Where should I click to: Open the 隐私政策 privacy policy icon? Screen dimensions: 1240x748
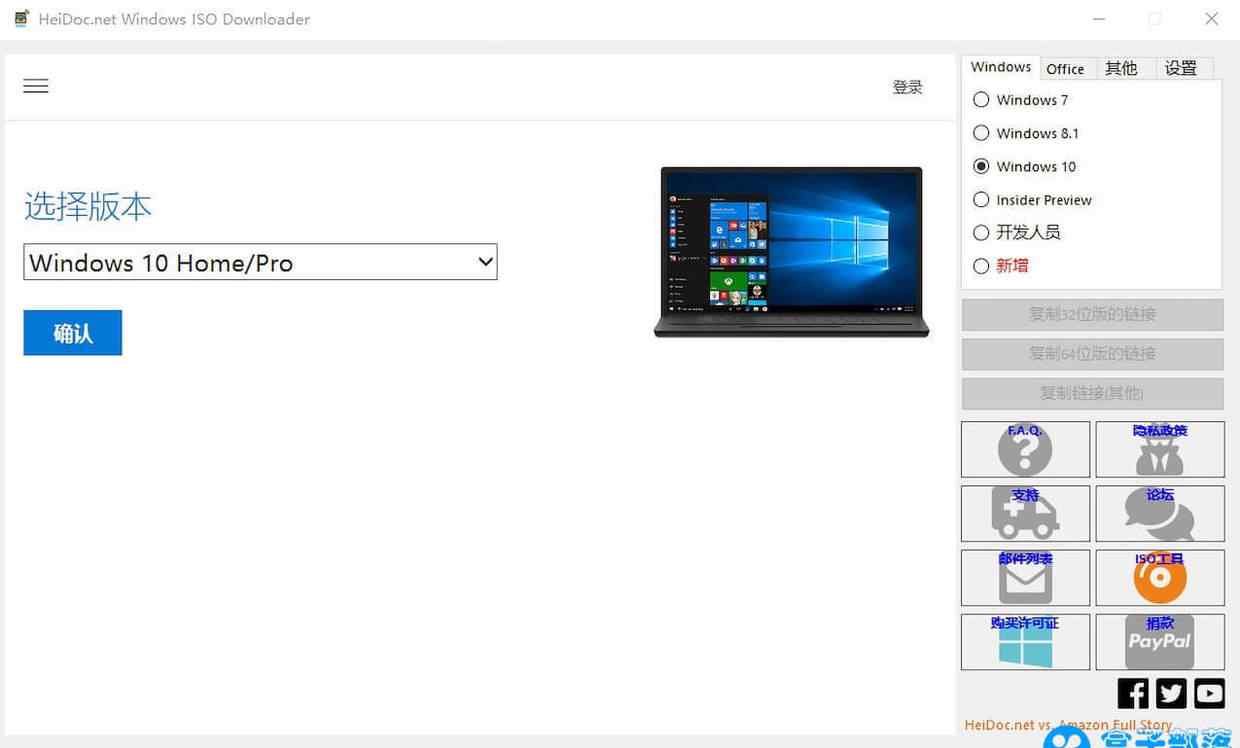(1160, 449)
